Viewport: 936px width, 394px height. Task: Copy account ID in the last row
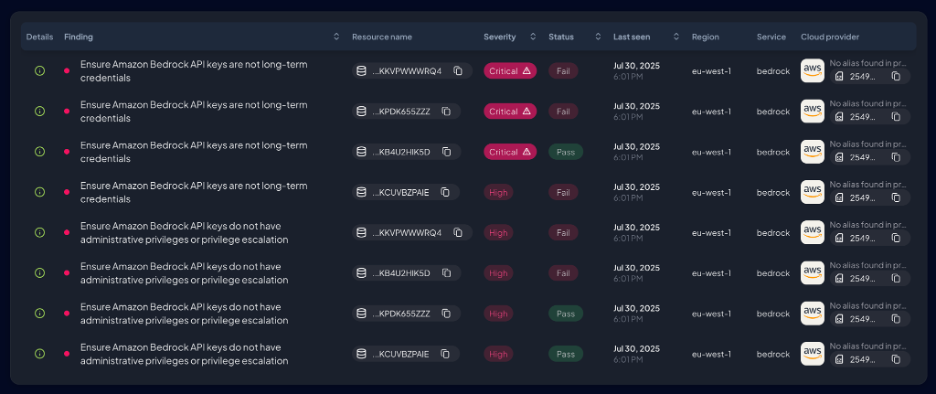point(896,359)
